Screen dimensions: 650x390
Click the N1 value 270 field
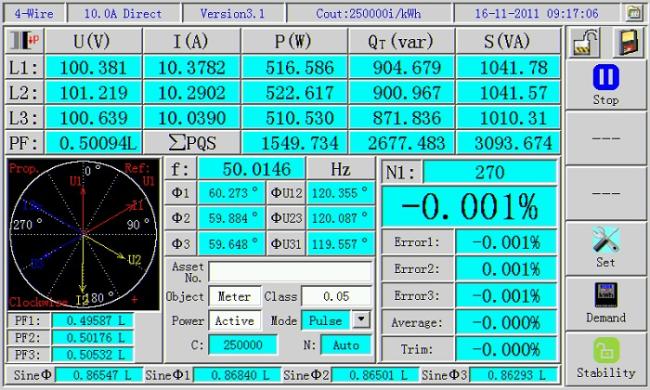point(490,172)
